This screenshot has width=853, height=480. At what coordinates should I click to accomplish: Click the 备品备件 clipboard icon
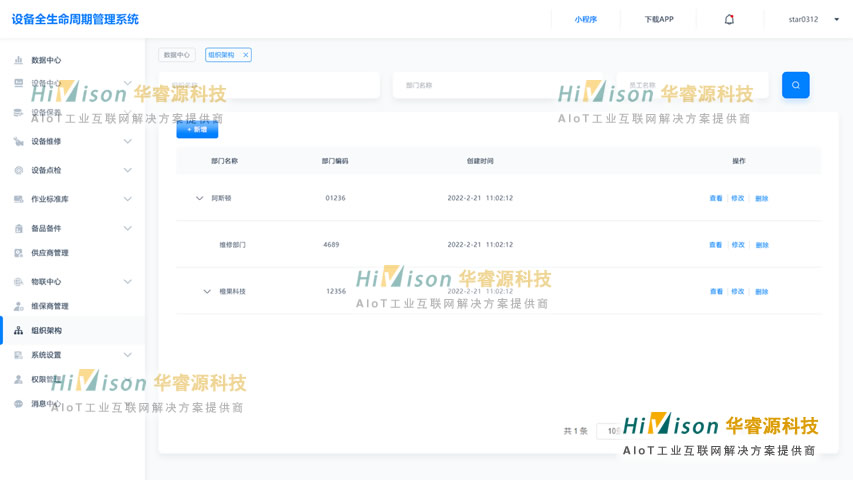click(x=18, y=229)
